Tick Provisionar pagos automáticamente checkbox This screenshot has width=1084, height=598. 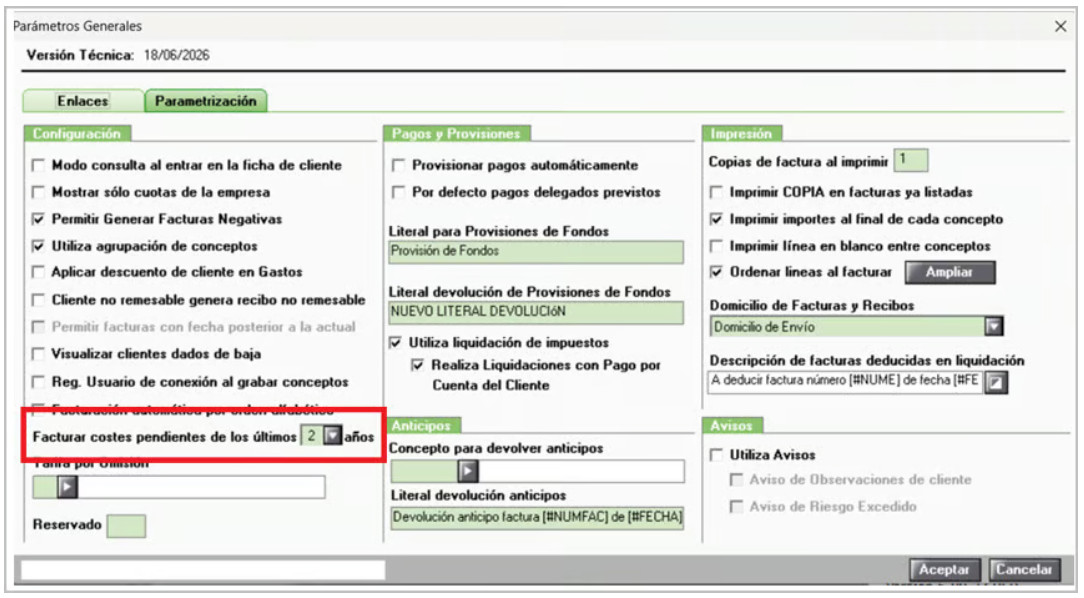coord(398,165)
